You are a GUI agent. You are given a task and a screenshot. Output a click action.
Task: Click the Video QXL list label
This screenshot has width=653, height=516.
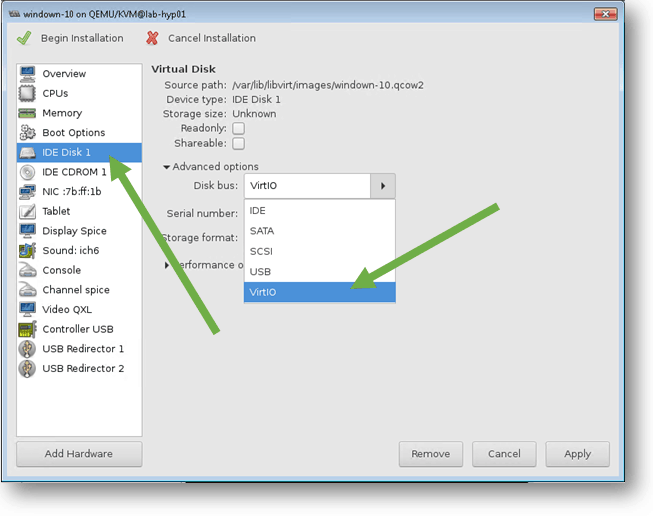67,309
